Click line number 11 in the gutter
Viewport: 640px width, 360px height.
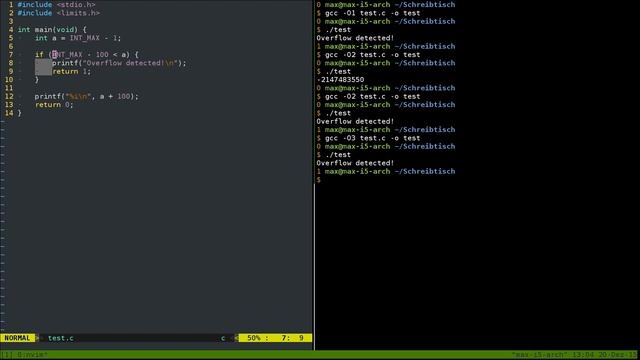(x=9, y=88)
